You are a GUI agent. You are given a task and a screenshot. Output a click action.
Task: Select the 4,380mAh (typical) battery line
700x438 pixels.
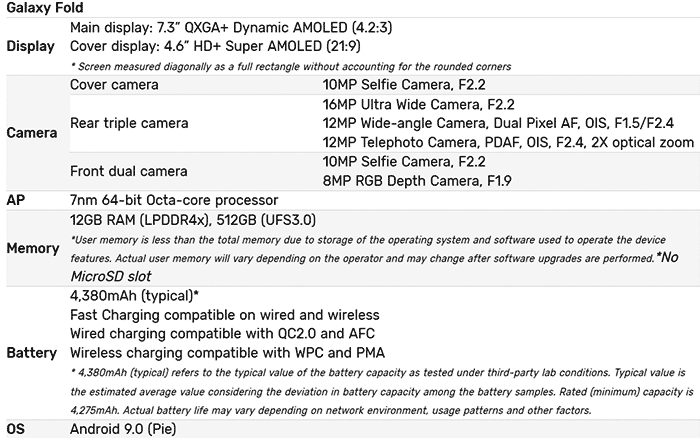click(134, 296)
